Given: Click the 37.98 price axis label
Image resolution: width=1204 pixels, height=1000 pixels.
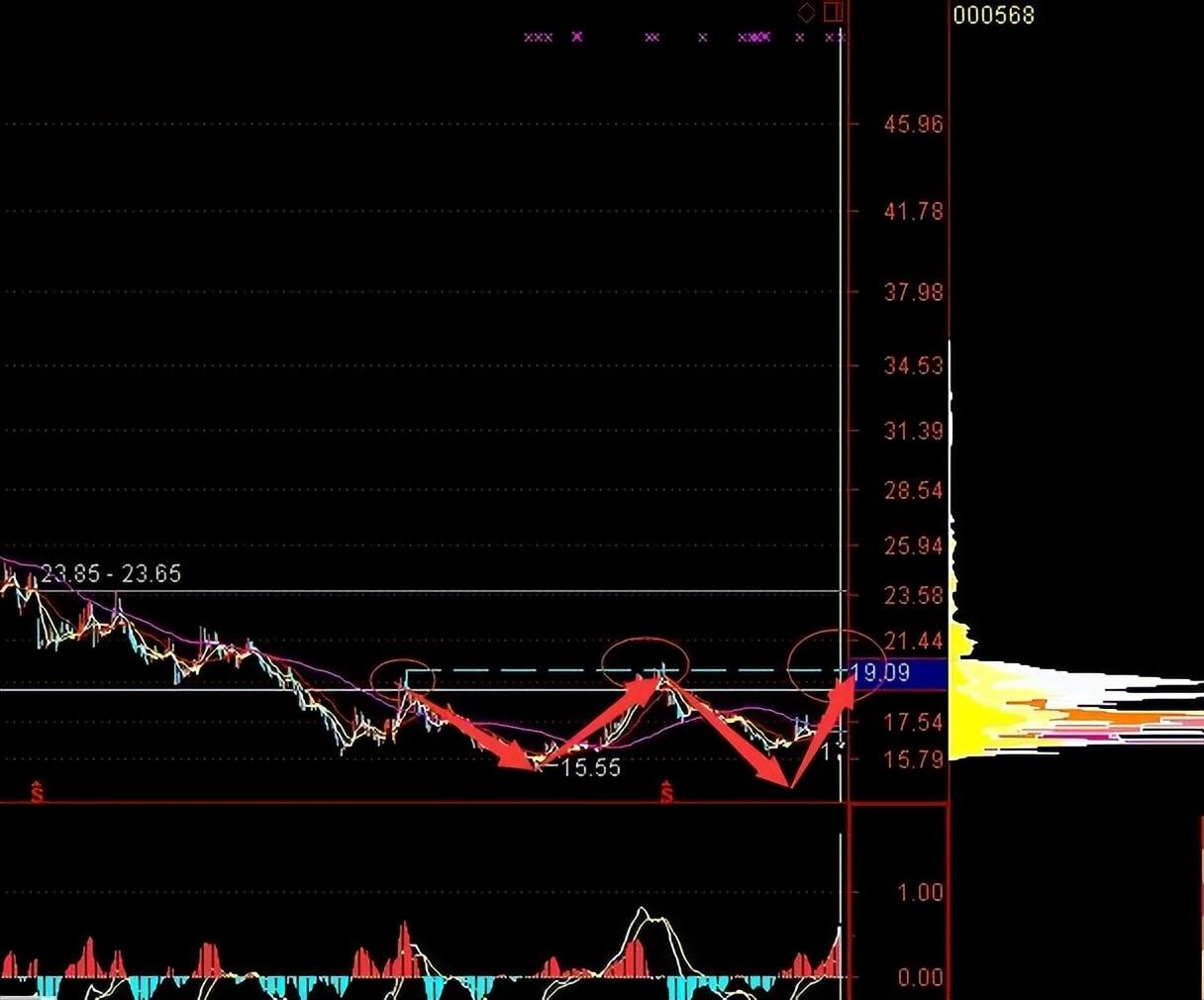Looking at the screenshot, I should click(914, 292).
